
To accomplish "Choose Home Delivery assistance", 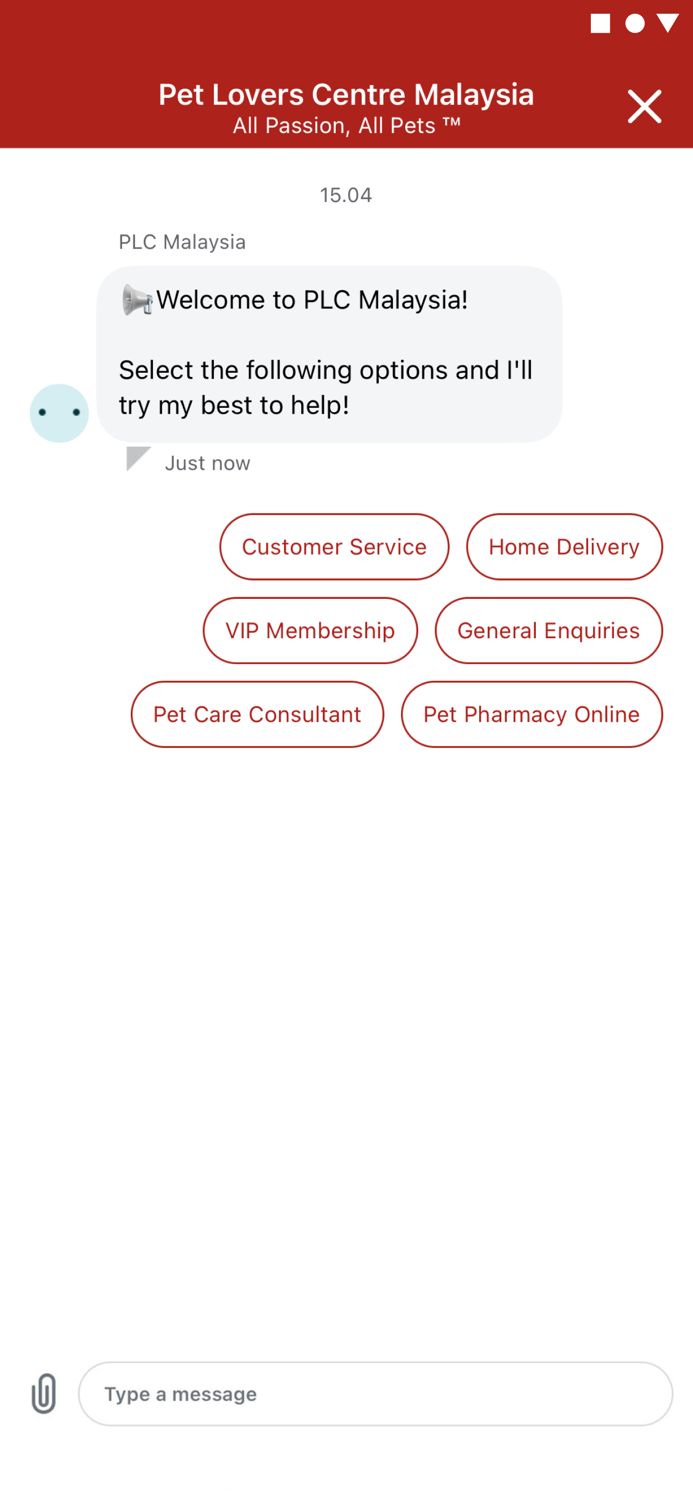I will [x=564, y=547].
